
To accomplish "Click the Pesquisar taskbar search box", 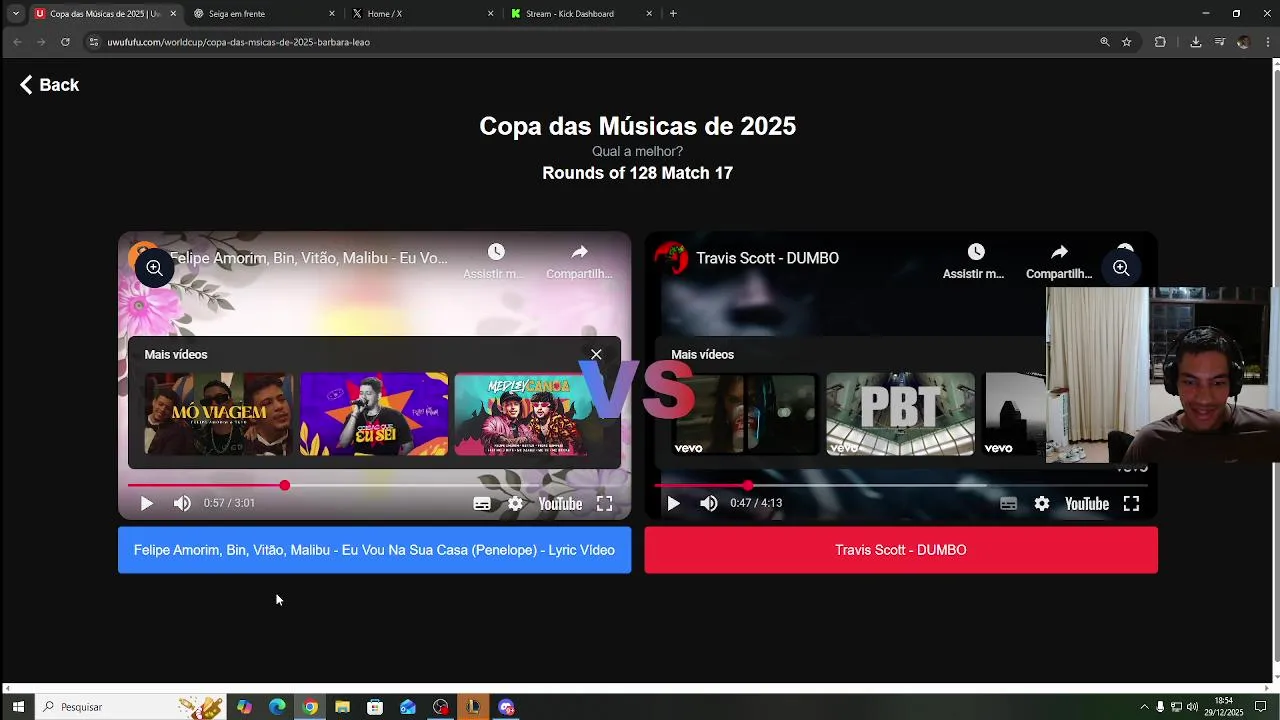I will click(x=130, y=707).
